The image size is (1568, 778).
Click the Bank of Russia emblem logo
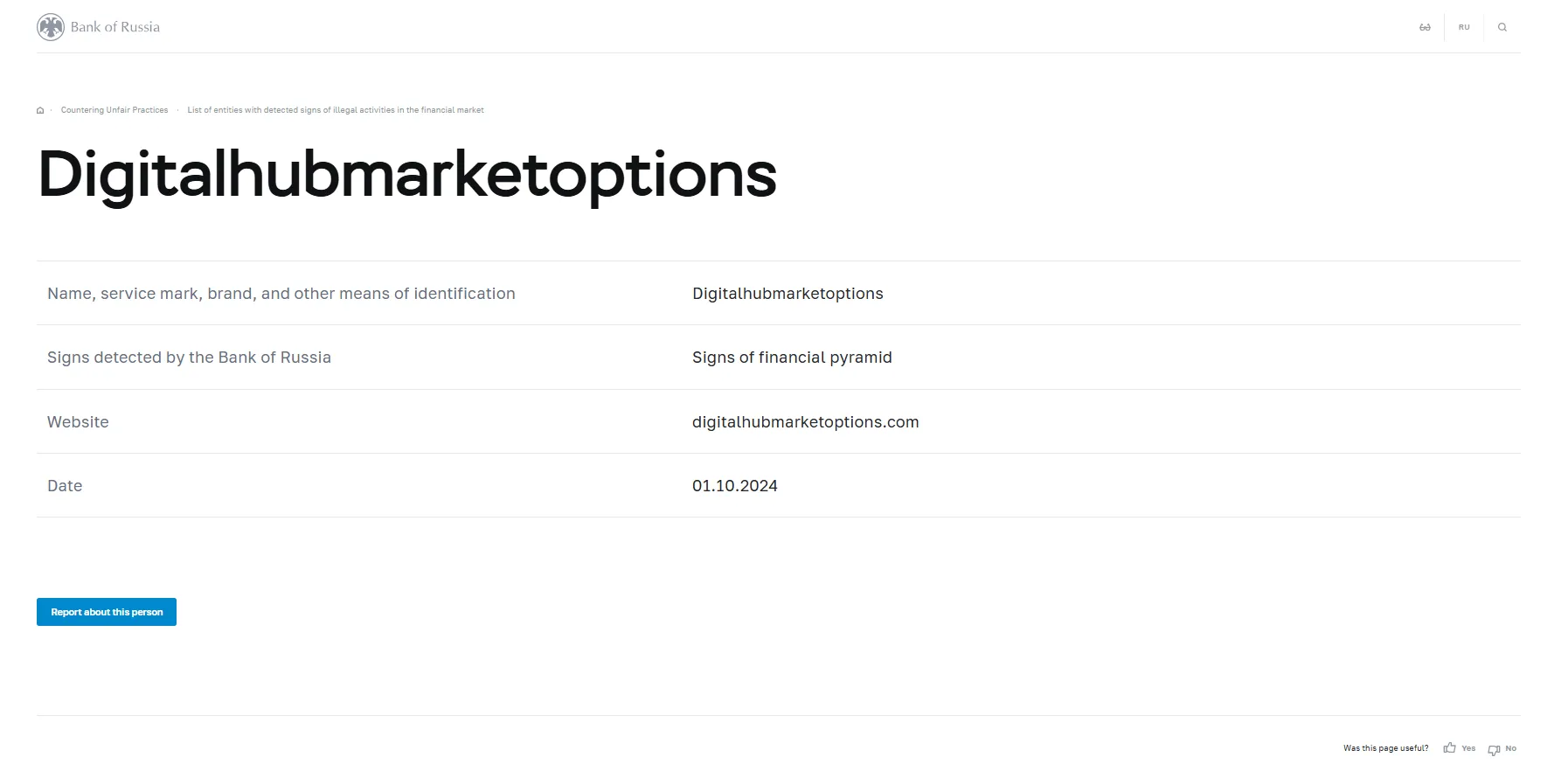click(51, 27)
